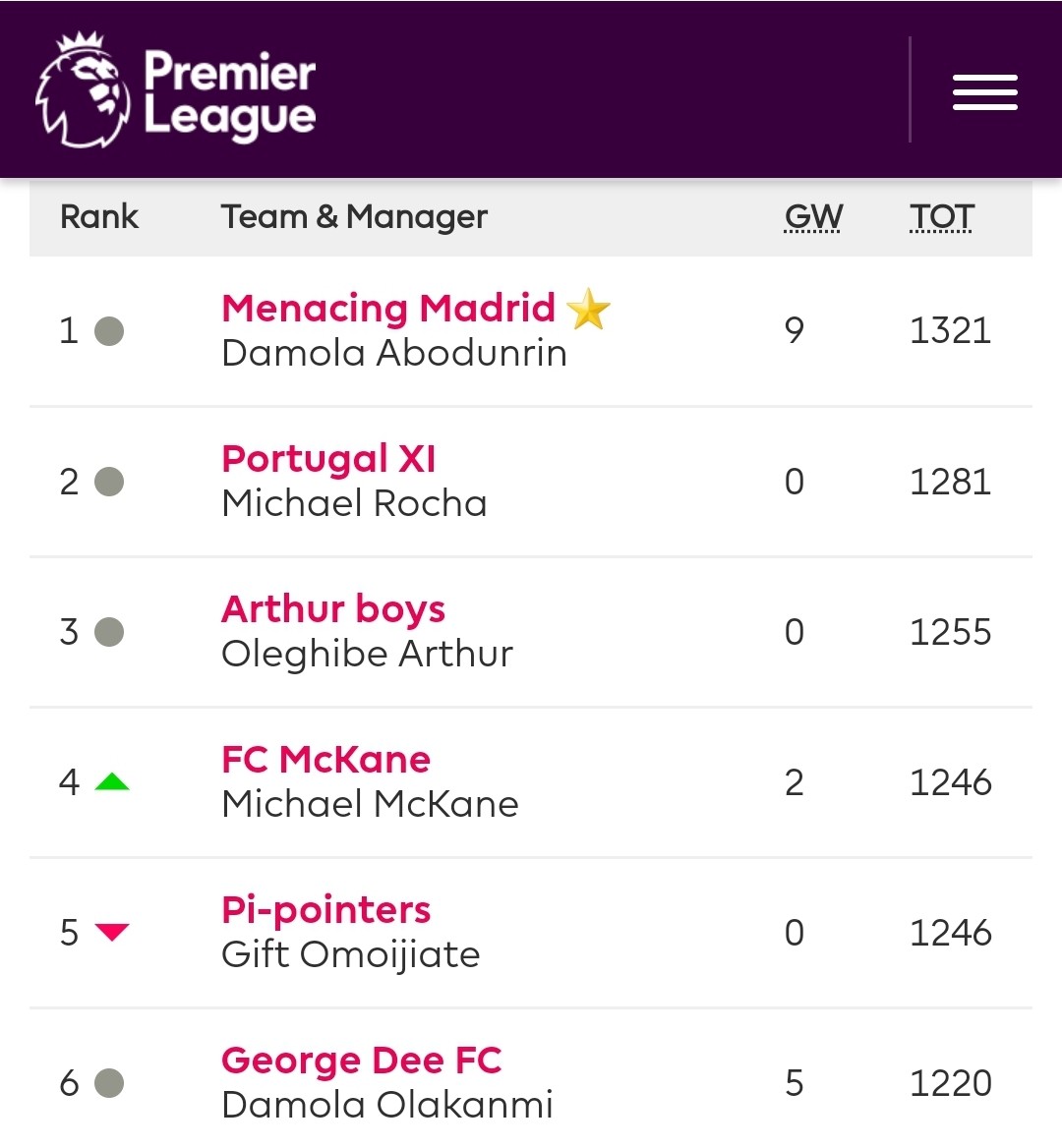Click the Team & Manager column header
1062x1148 pixels.
tap(354, 216)
